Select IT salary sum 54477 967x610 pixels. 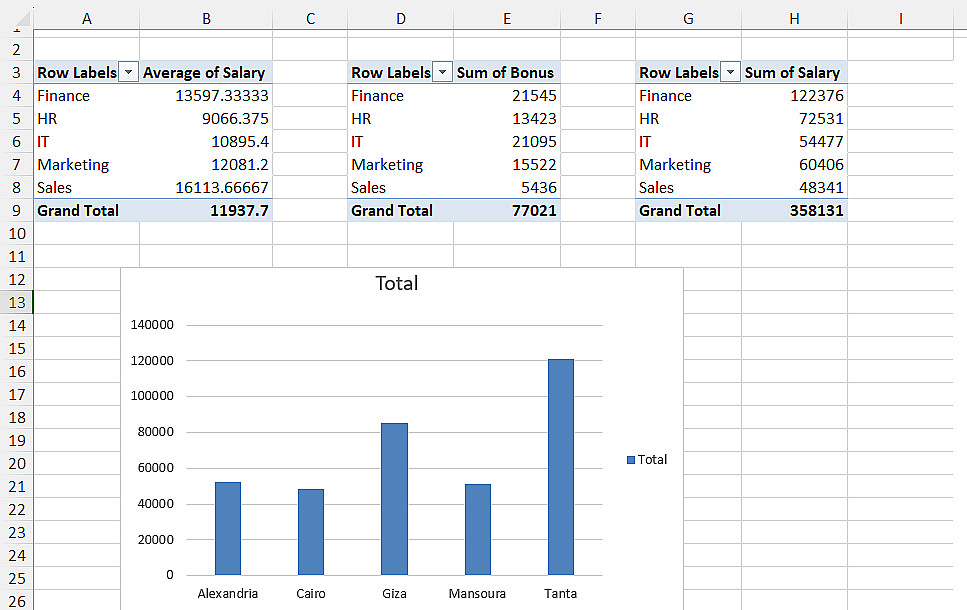pyautogui.click(x=794, y=141)
